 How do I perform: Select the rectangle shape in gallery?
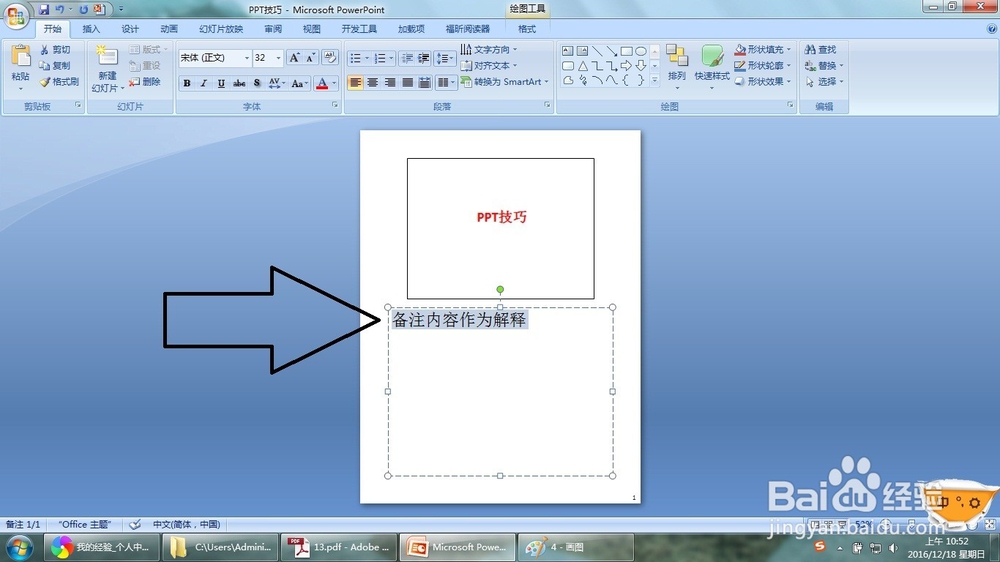click(x=626, y=50)
